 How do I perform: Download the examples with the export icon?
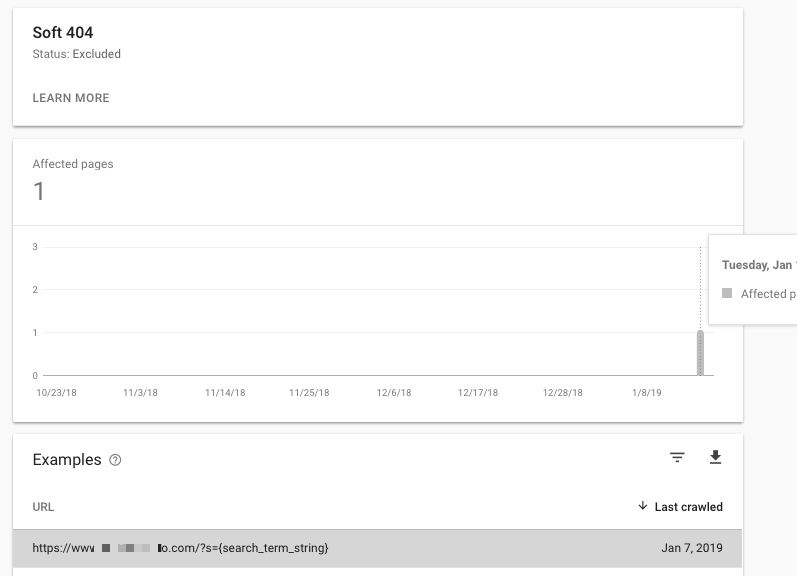pyautogui.click(x=715, y=458)
